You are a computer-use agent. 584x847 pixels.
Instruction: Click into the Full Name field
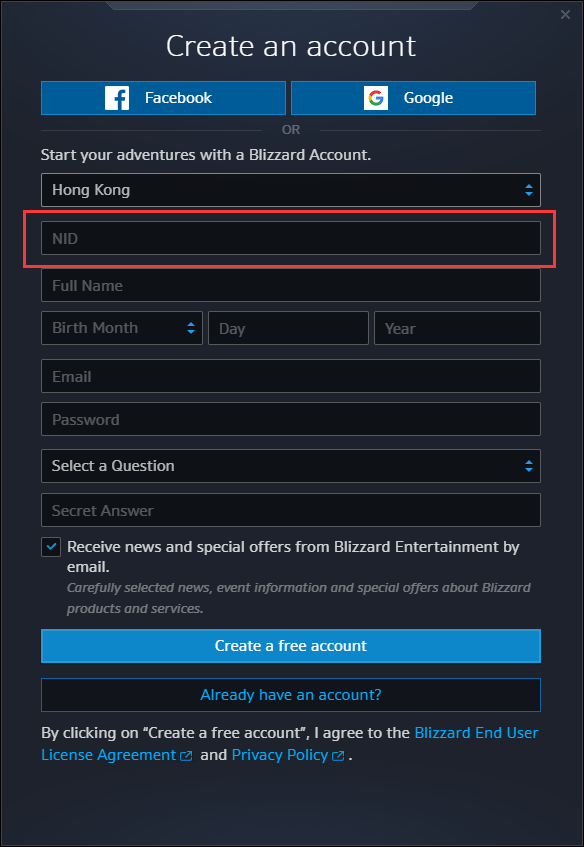291,285
